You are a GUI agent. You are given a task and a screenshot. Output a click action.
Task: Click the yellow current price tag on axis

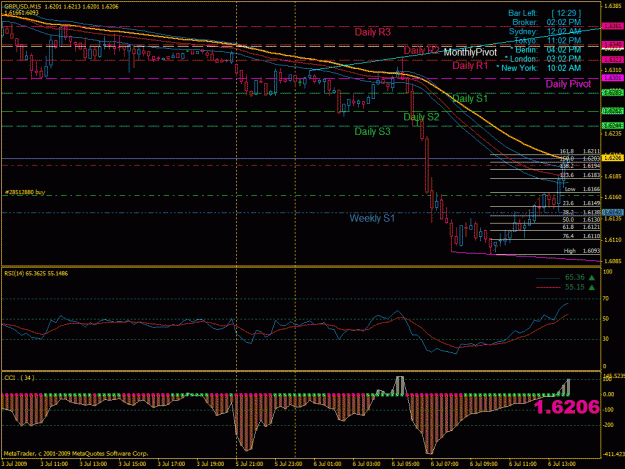(x=612, y=158)
